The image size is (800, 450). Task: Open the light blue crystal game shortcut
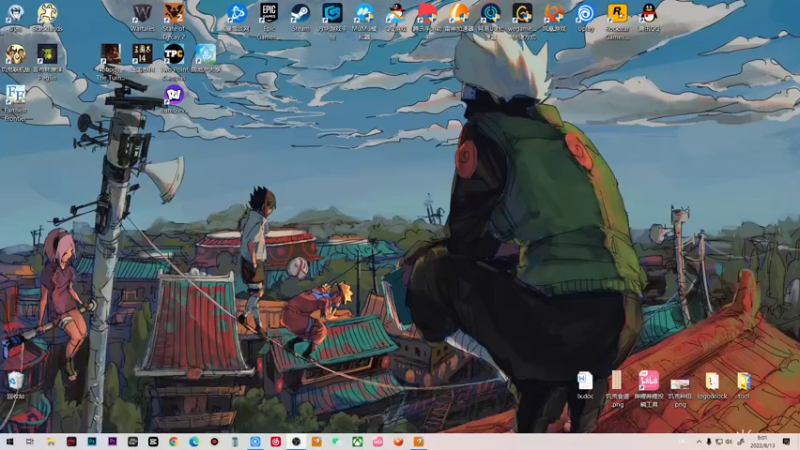tap(206, 58)
